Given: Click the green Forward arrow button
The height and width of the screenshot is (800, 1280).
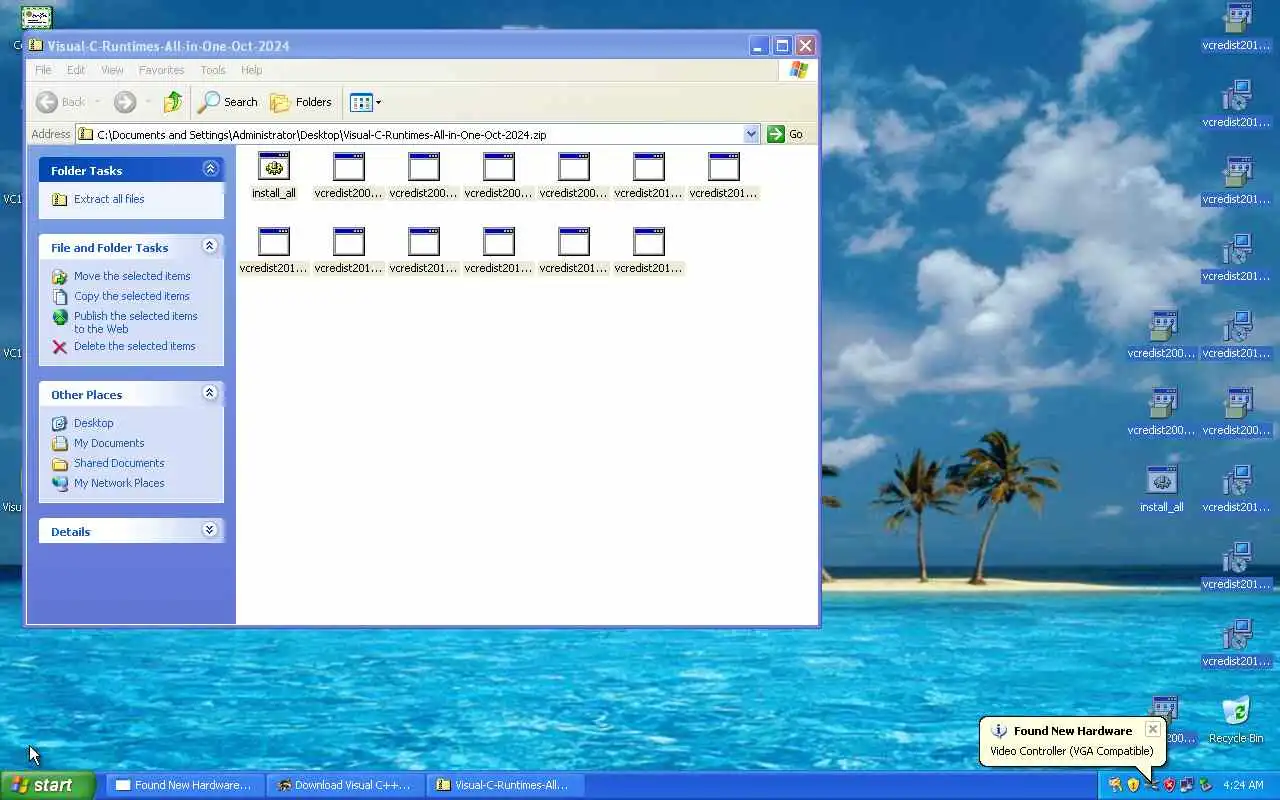Looking at the screenshot, I should 125,102.
